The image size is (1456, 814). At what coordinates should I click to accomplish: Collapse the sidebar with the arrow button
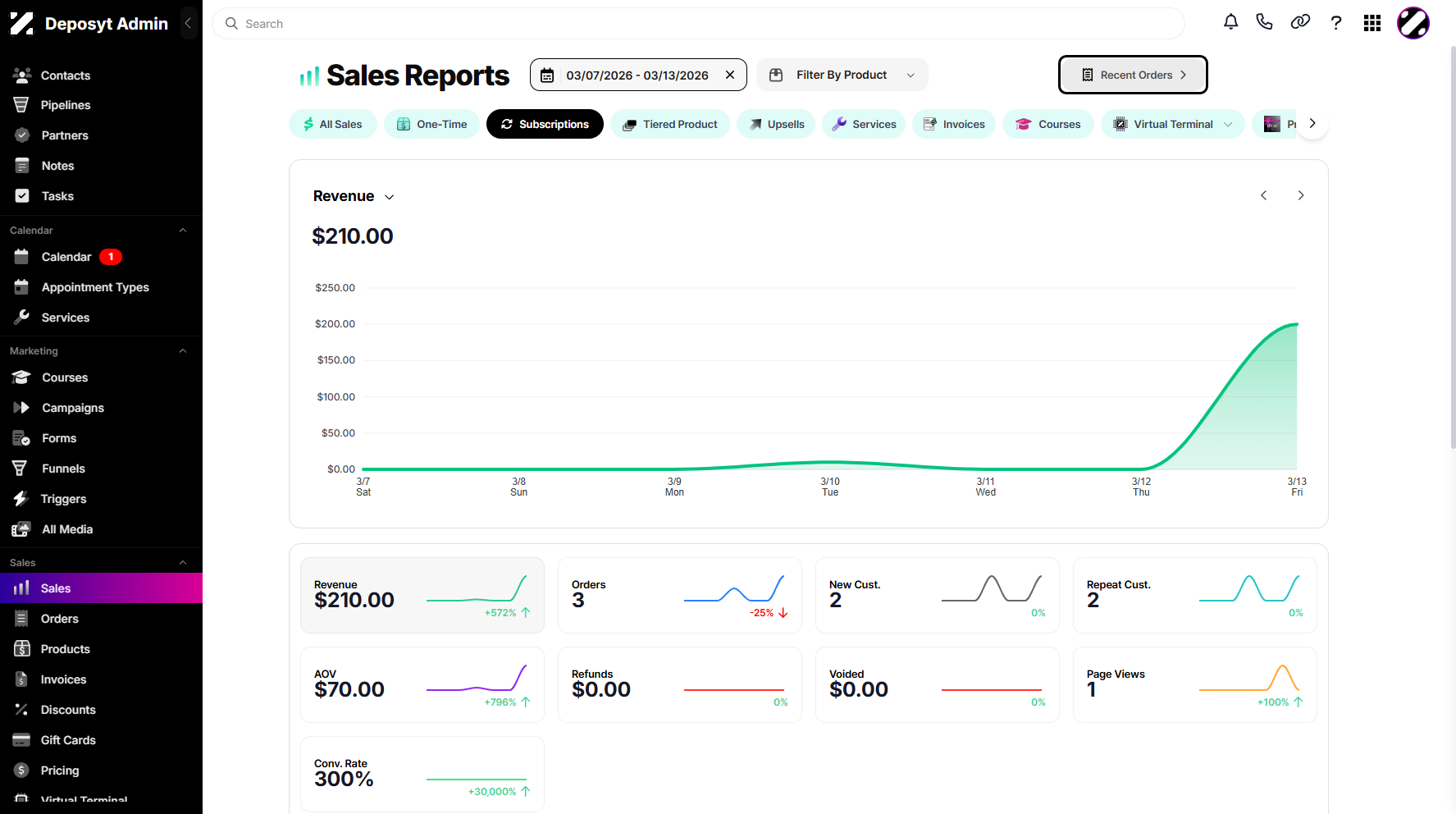click(x=188, y=23)
